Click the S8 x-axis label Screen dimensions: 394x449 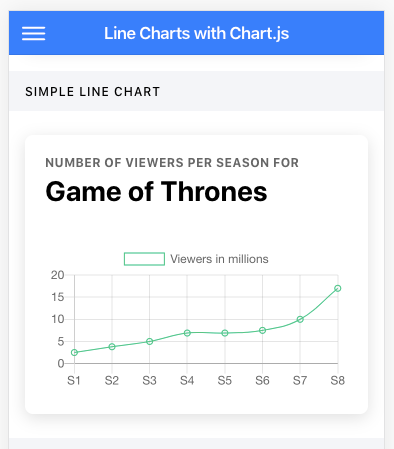pos(338,380)
